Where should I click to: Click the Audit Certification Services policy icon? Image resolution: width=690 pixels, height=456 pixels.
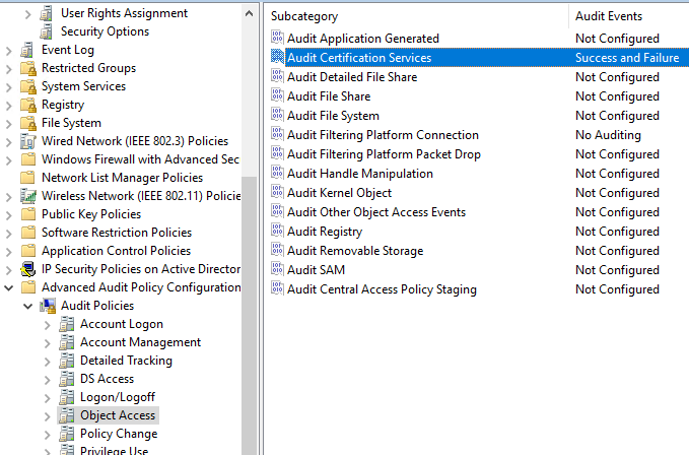pos(277,58)
